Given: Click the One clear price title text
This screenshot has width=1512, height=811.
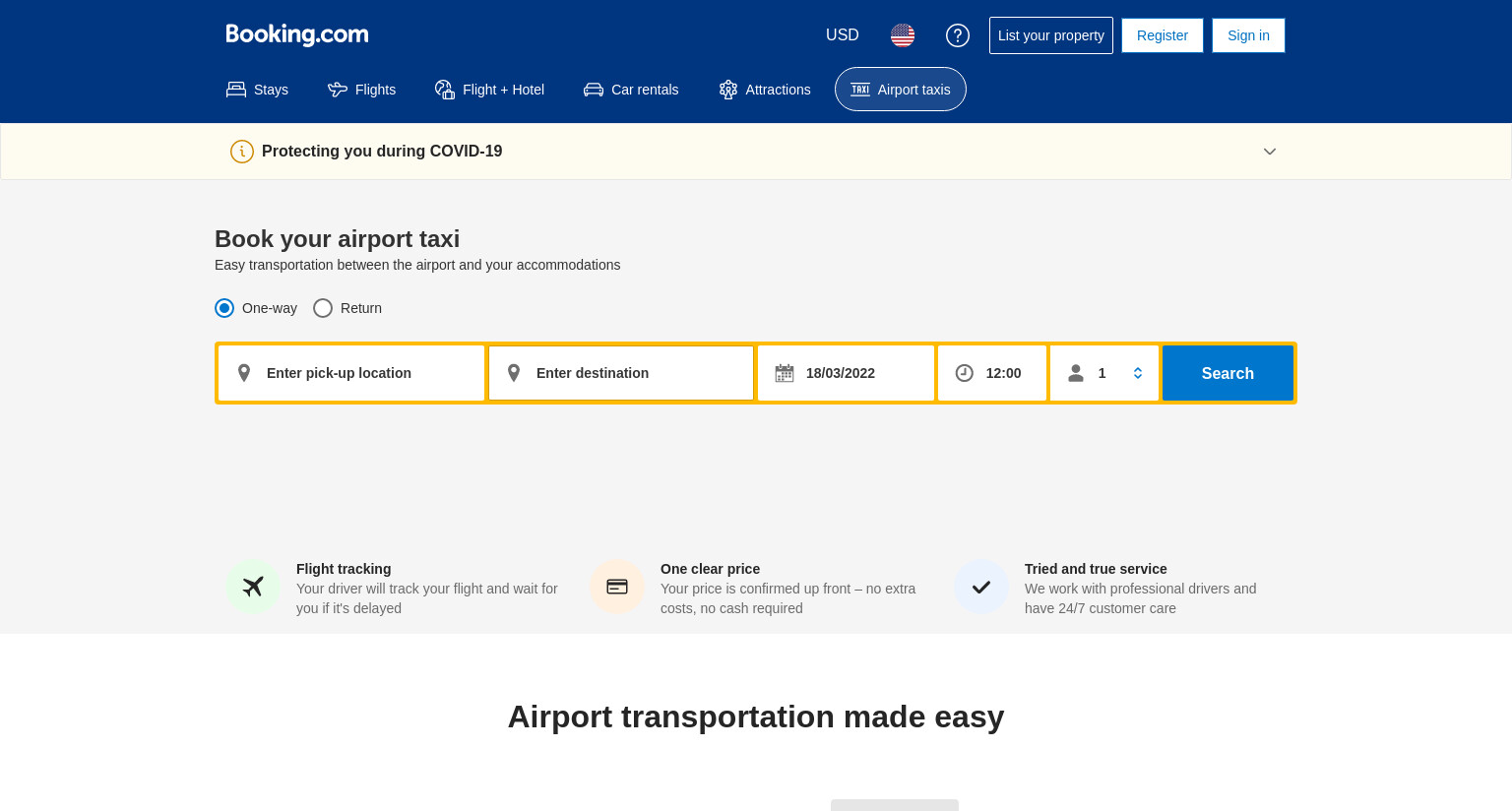Looking at the screenshot, I should [710, 569].
